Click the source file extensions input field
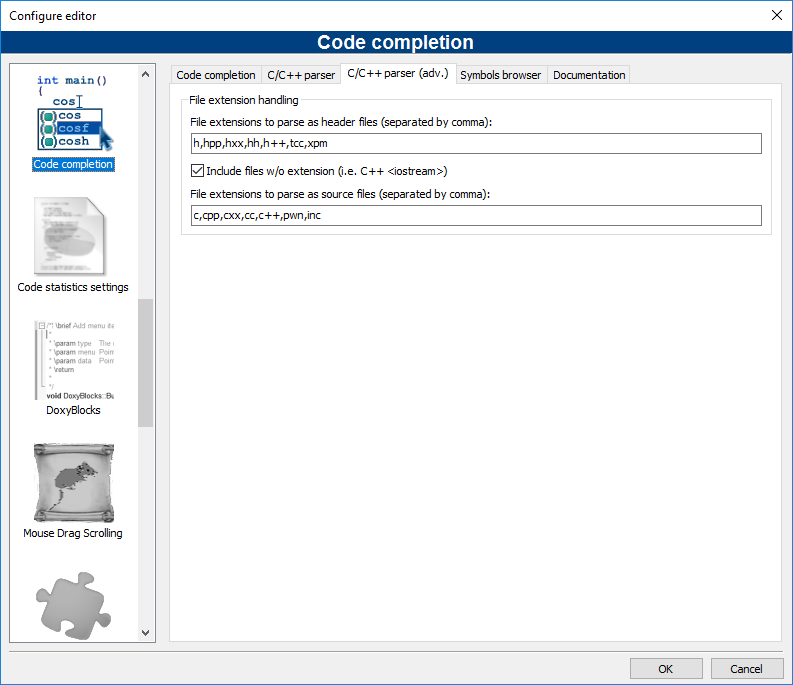The width and height of the screenshot is (793, 685). click(x=475, y=216)
